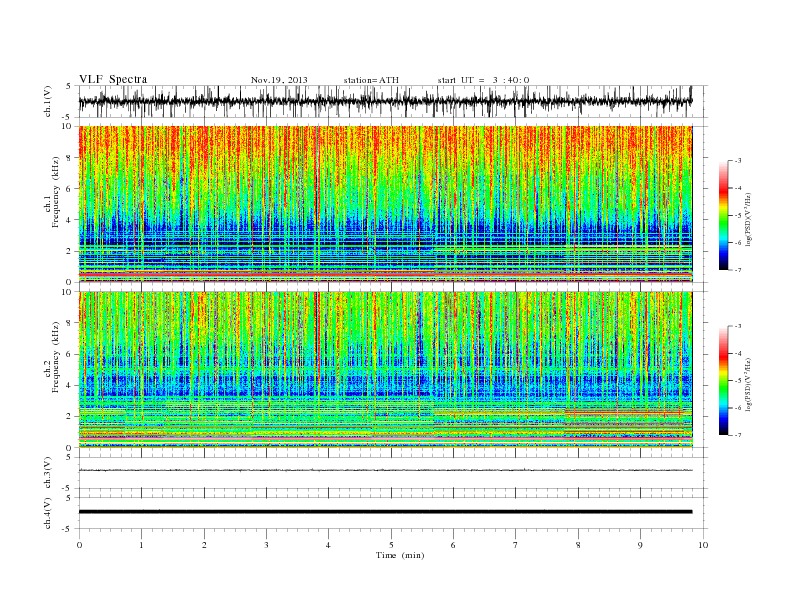Click the thick ch.4 signal trace
Viewport: 792px width, 612px height.
coord(385,512)
